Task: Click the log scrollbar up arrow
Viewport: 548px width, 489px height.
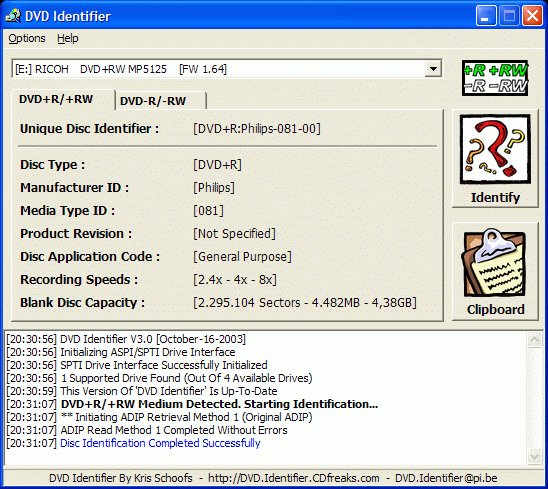Action: click(534, 339)
